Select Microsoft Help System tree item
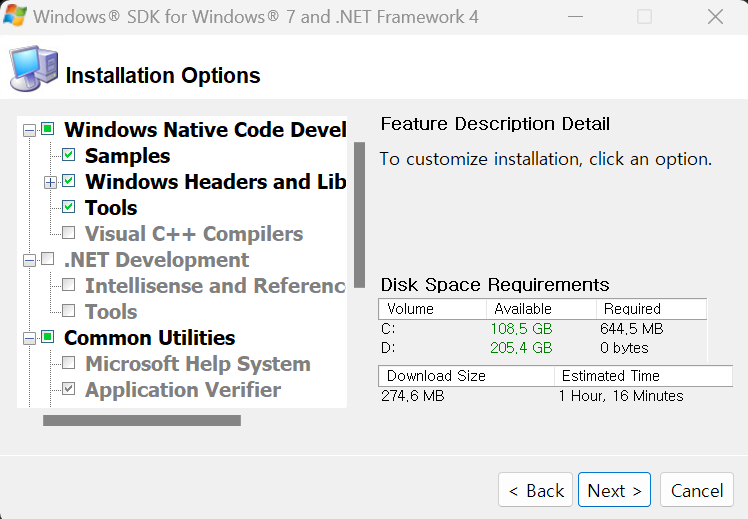The height and width of the screenshot is (519, 748). click(197, 364)
